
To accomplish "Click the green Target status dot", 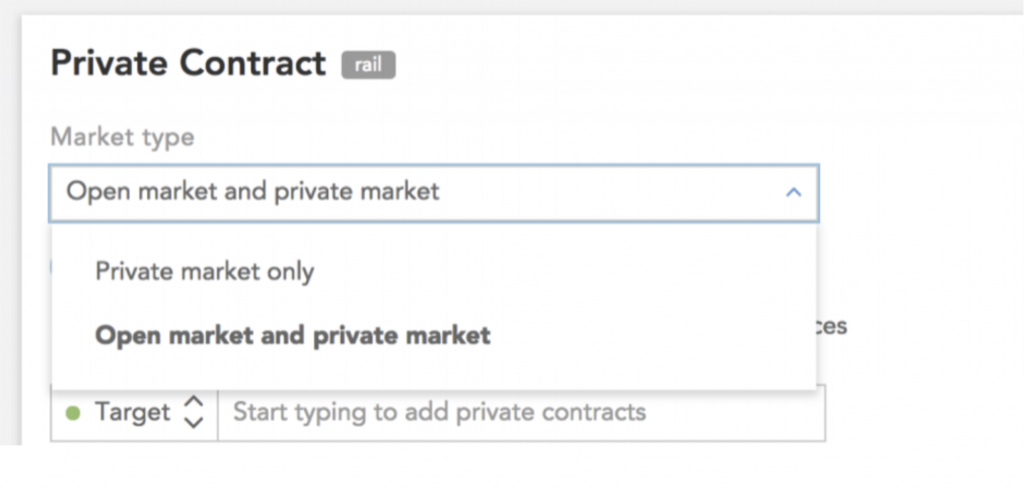I will point(73,413).
